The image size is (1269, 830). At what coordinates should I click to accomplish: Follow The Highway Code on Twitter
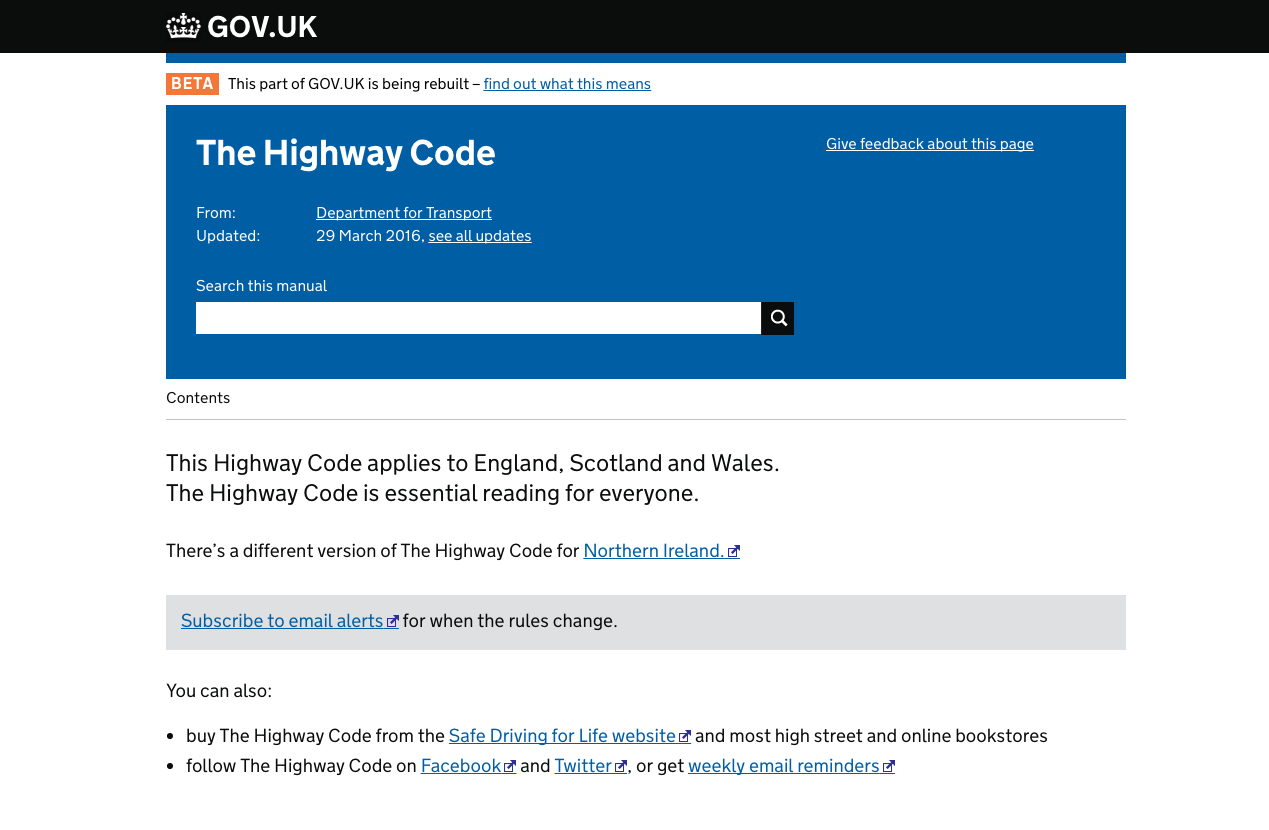tap(583, 765)
